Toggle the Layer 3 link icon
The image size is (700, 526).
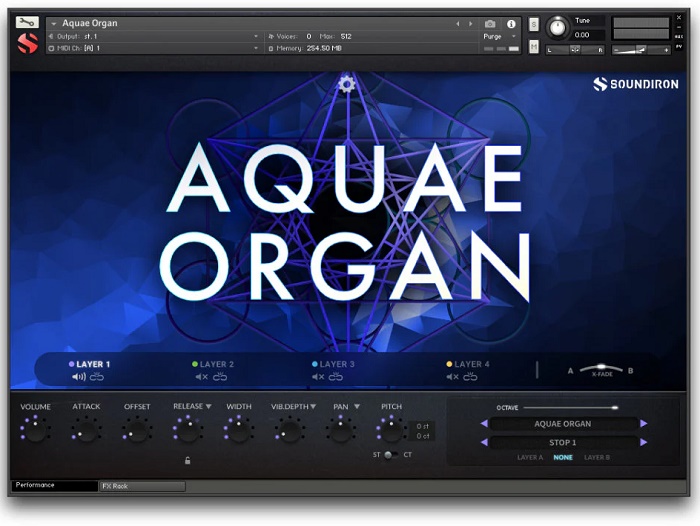[x=336, y=377]
